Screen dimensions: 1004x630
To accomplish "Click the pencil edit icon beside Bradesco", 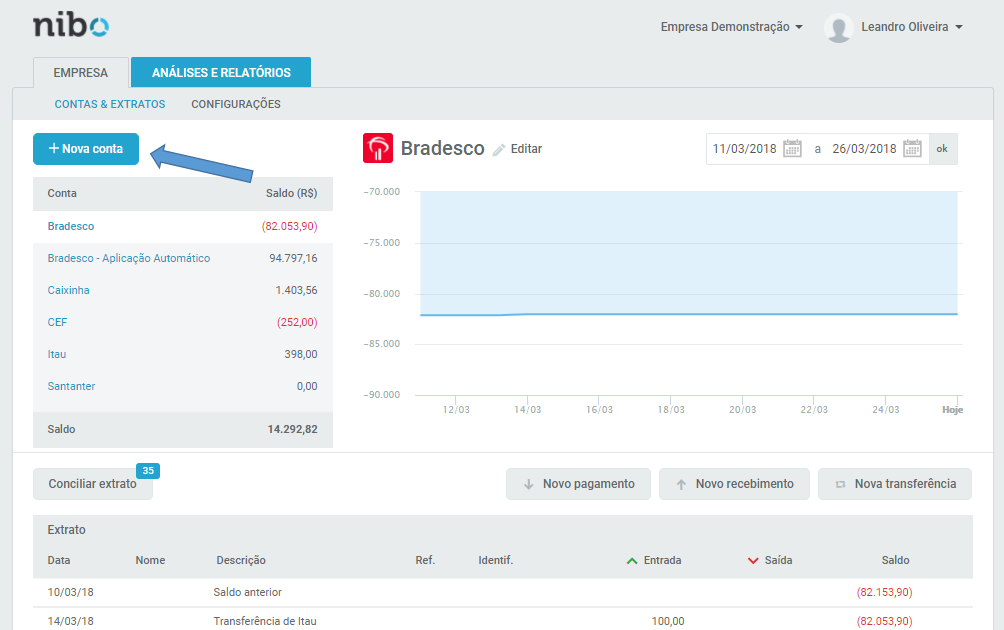I will 499,150.
